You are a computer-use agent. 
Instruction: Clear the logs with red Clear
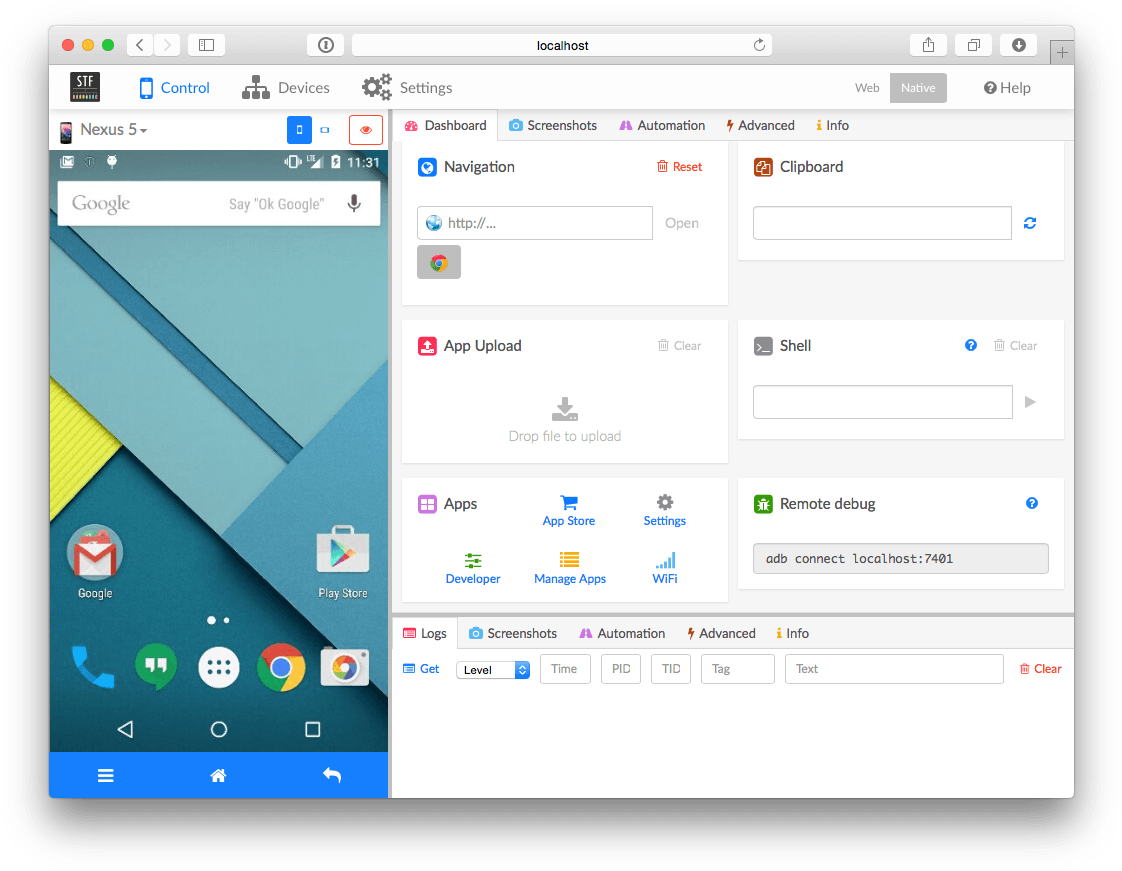[1040, 668]
